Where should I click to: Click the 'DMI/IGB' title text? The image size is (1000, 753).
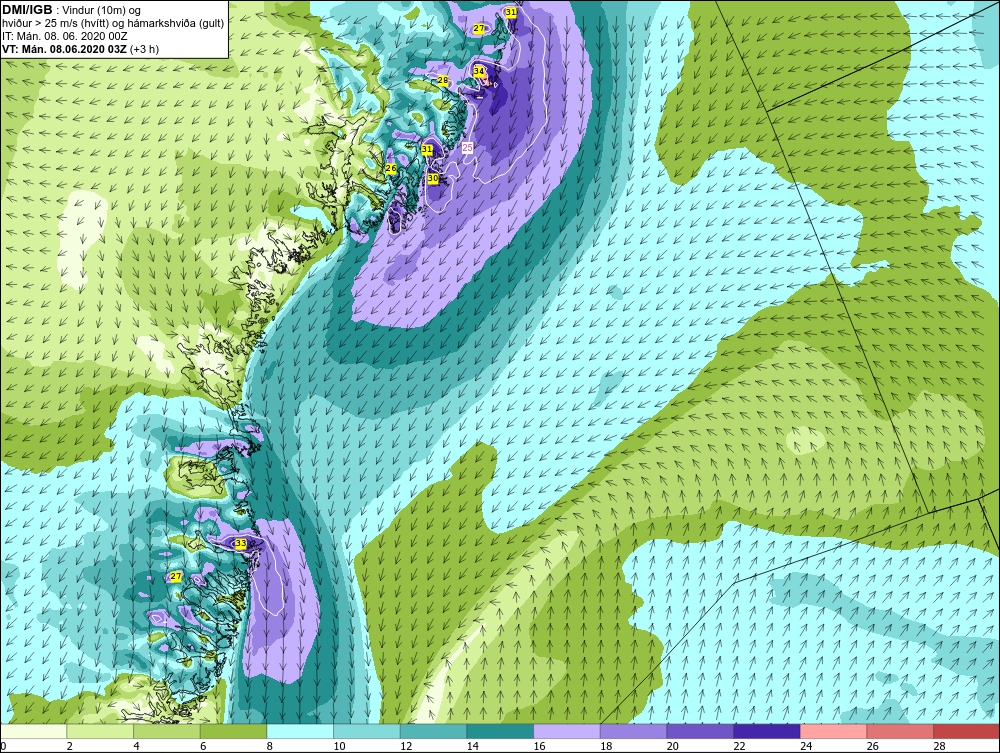click(27, 10)
